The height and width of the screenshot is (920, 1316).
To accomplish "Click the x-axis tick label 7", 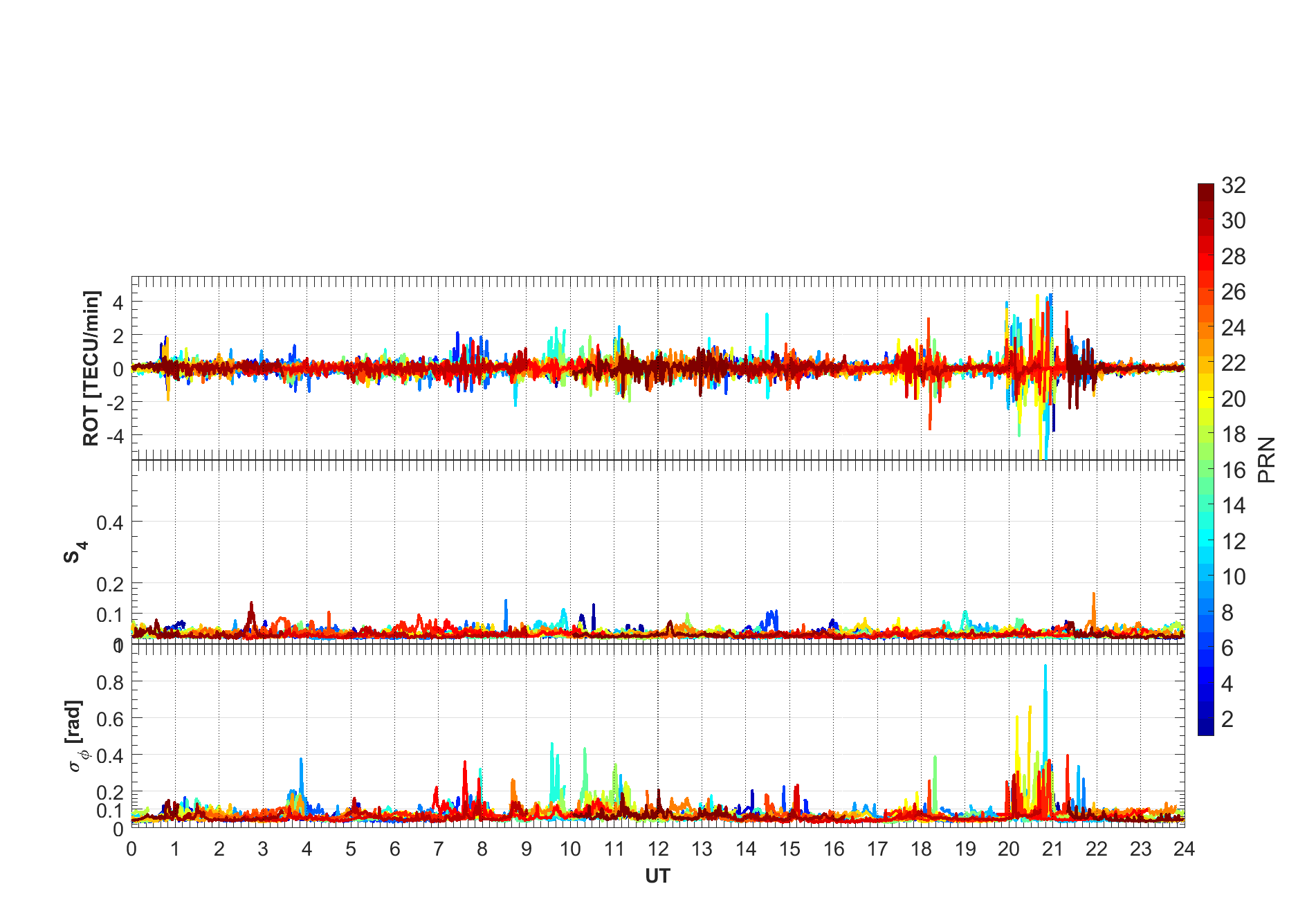I will coord(438,849).
